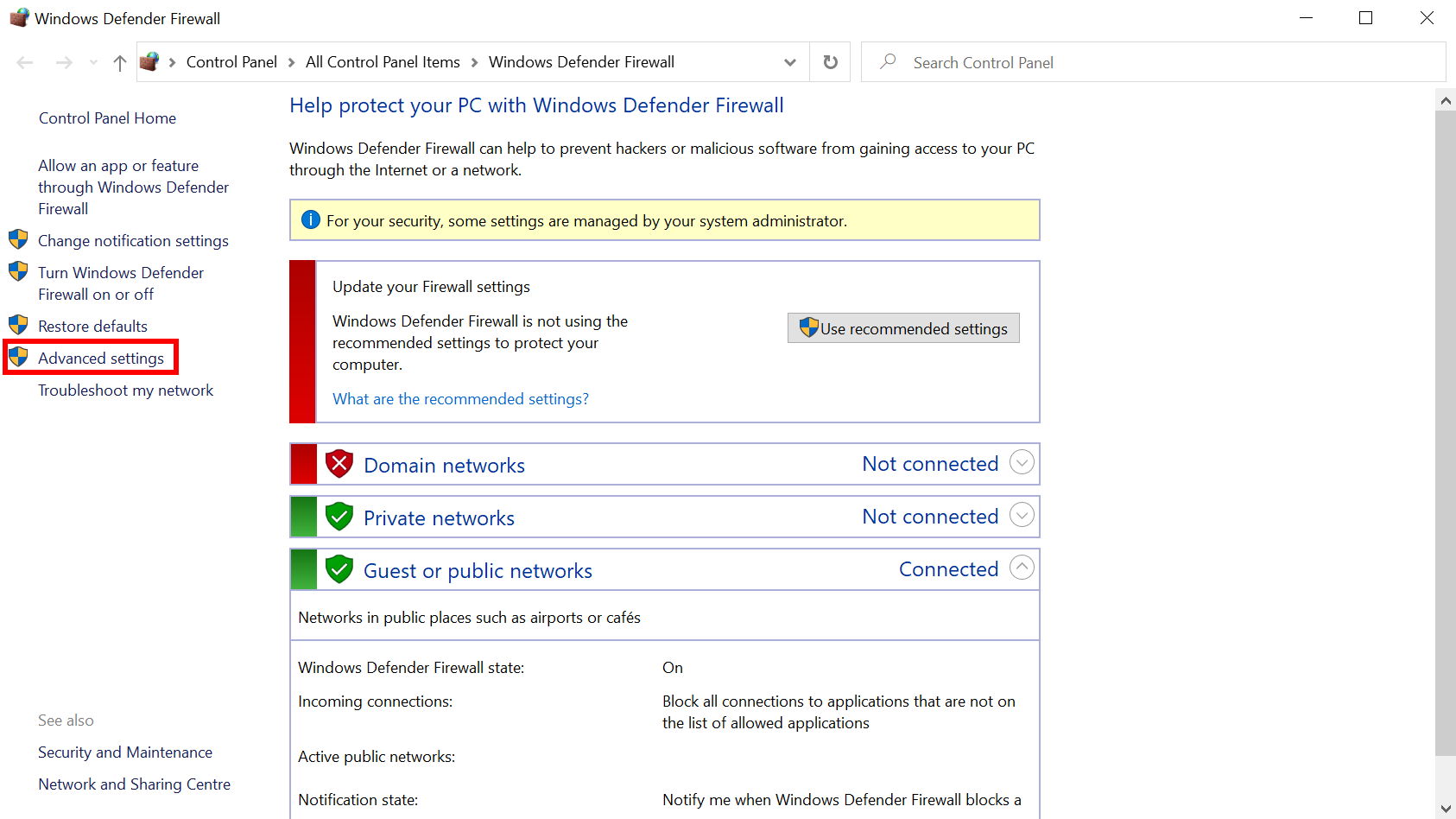Click the Windows Defender Firewall title bar icon

point(19,17)
